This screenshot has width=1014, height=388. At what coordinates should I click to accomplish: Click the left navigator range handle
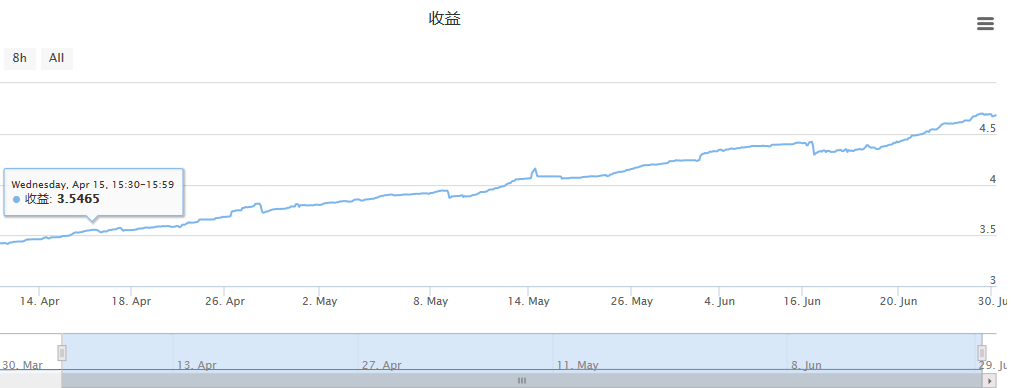(x=62, y=352)
